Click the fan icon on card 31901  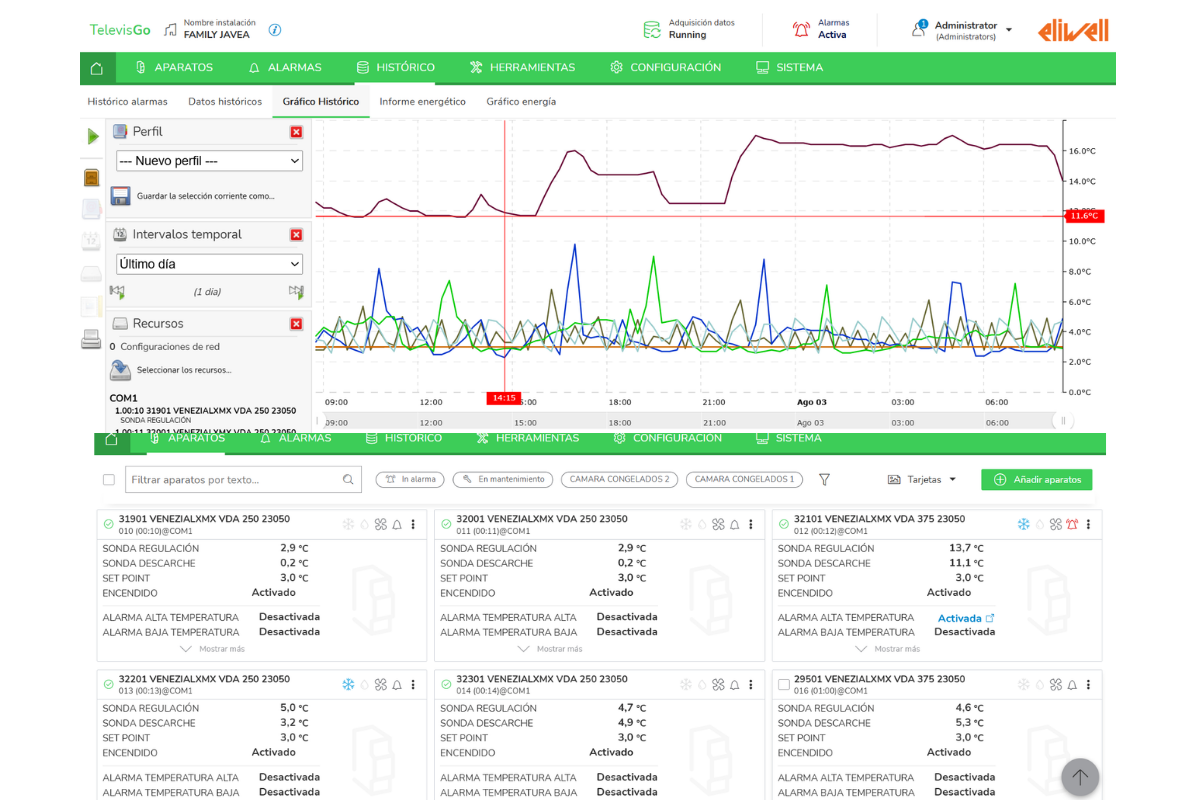[x=381, y=524]
